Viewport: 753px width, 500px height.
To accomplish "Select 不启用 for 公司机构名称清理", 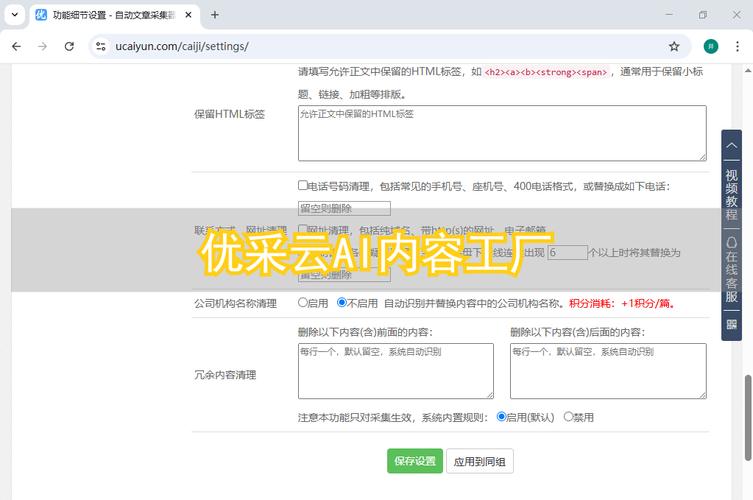I will (341, 303).
